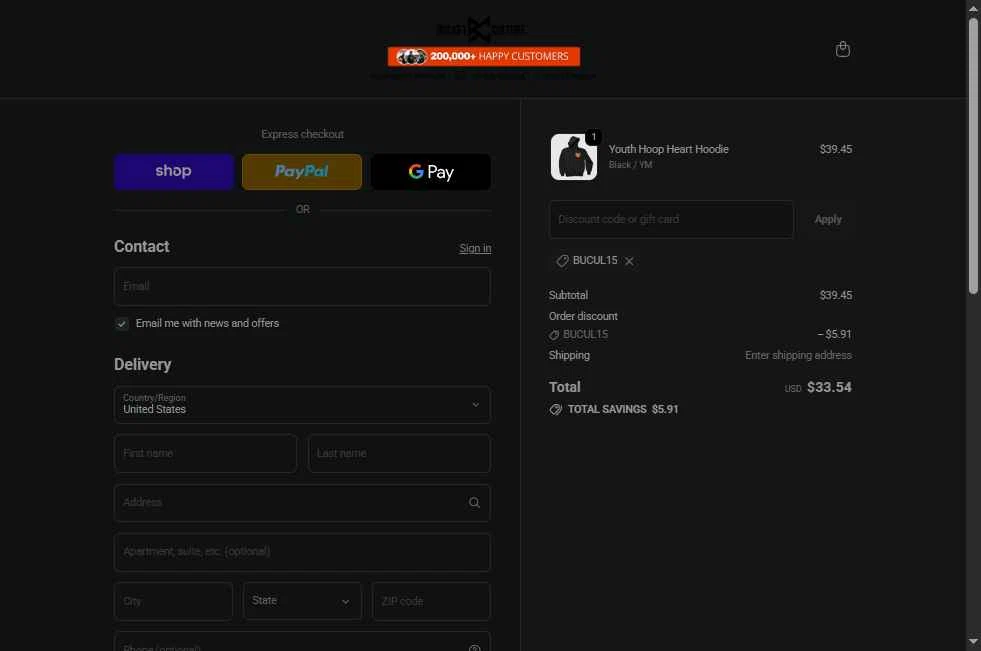The width and height of the screenshot is (981, 651).
Task: Pay with Shop Pay express button
Action: point(174,172)
